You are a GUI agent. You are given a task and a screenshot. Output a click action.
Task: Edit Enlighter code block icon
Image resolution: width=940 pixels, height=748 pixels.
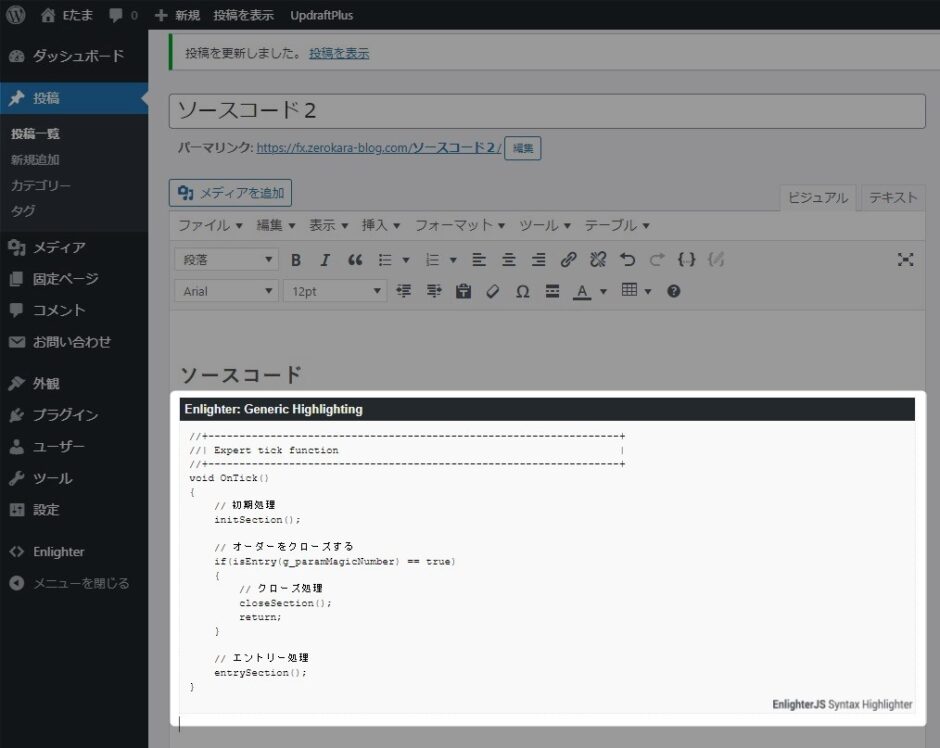point(716,260)
